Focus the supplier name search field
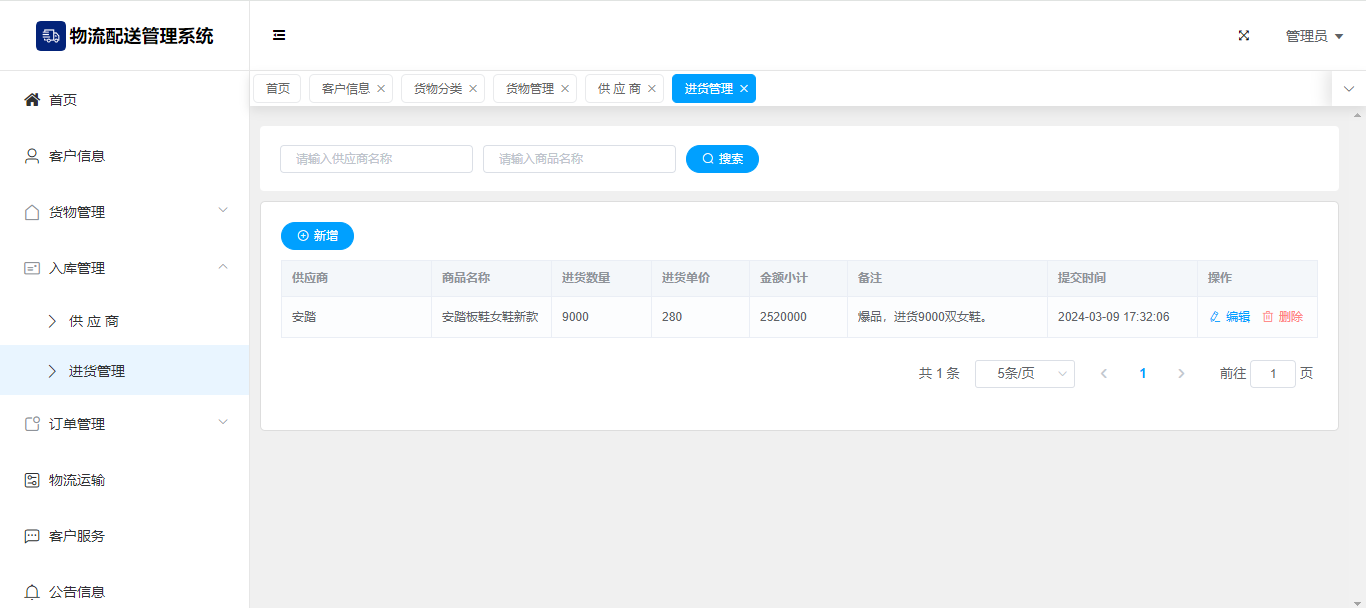This screenshot has width=1366, height=608. (x=376, y=159)
